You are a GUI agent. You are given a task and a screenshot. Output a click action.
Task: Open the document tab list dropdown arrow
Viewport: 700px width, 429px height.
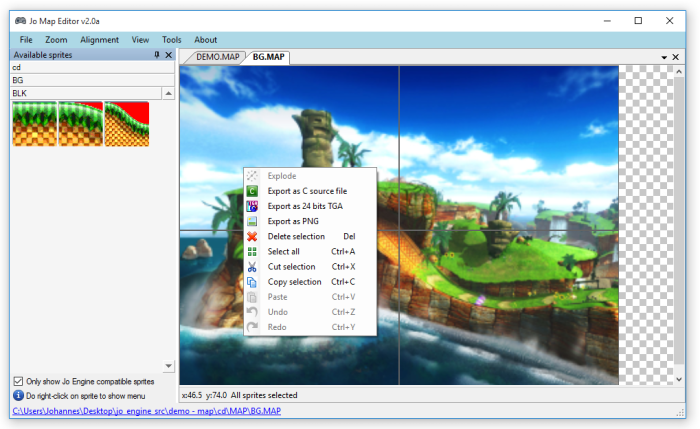click(x=664, y=58)
